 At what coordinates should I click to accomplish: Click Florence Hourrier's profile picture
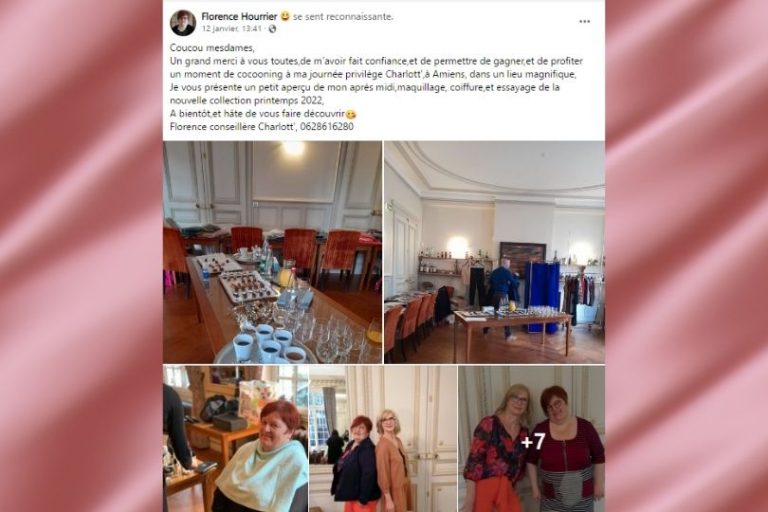183,23
